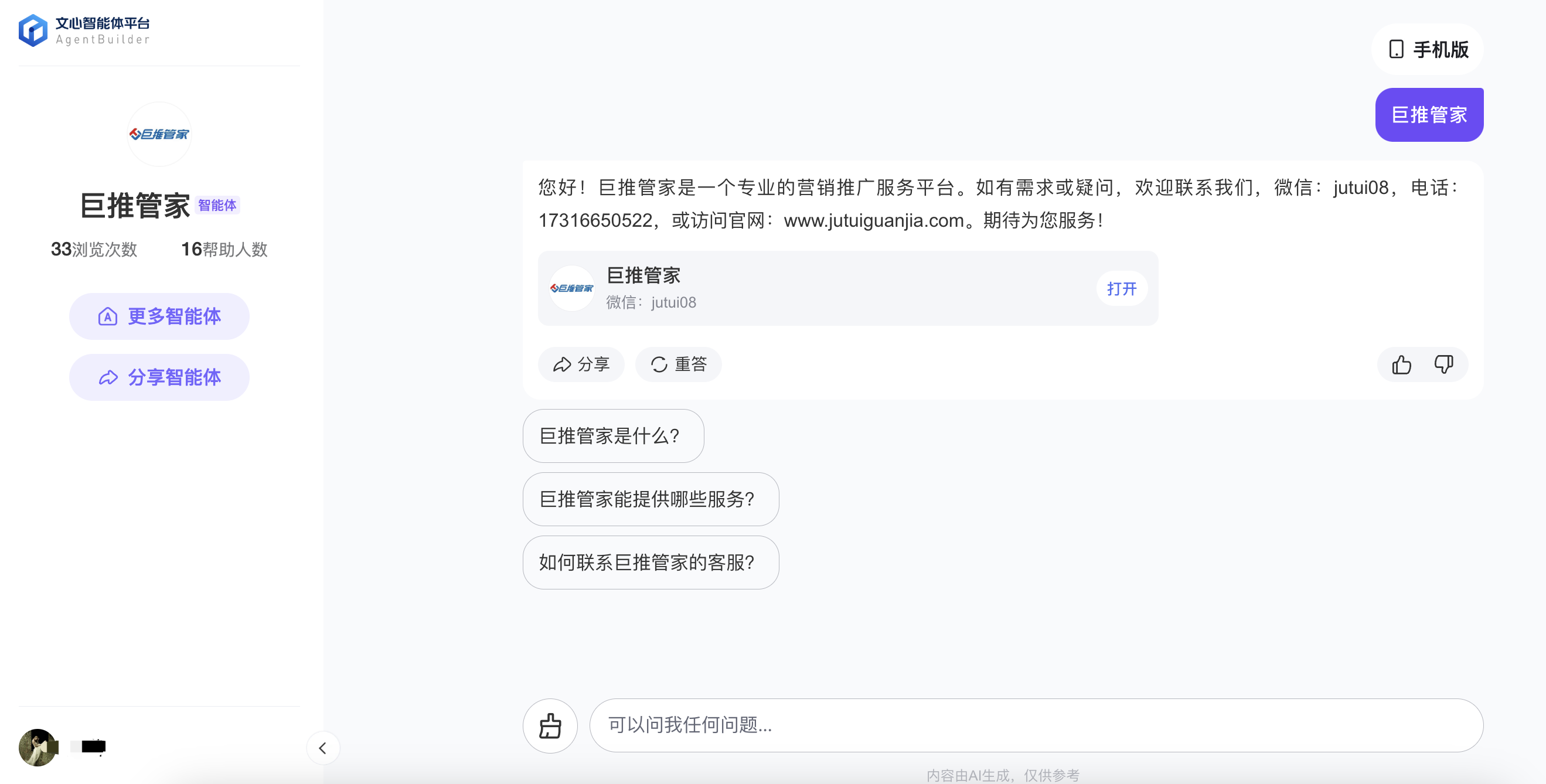Click the 巨推管家 avatar in sidebar

[159, 134]
